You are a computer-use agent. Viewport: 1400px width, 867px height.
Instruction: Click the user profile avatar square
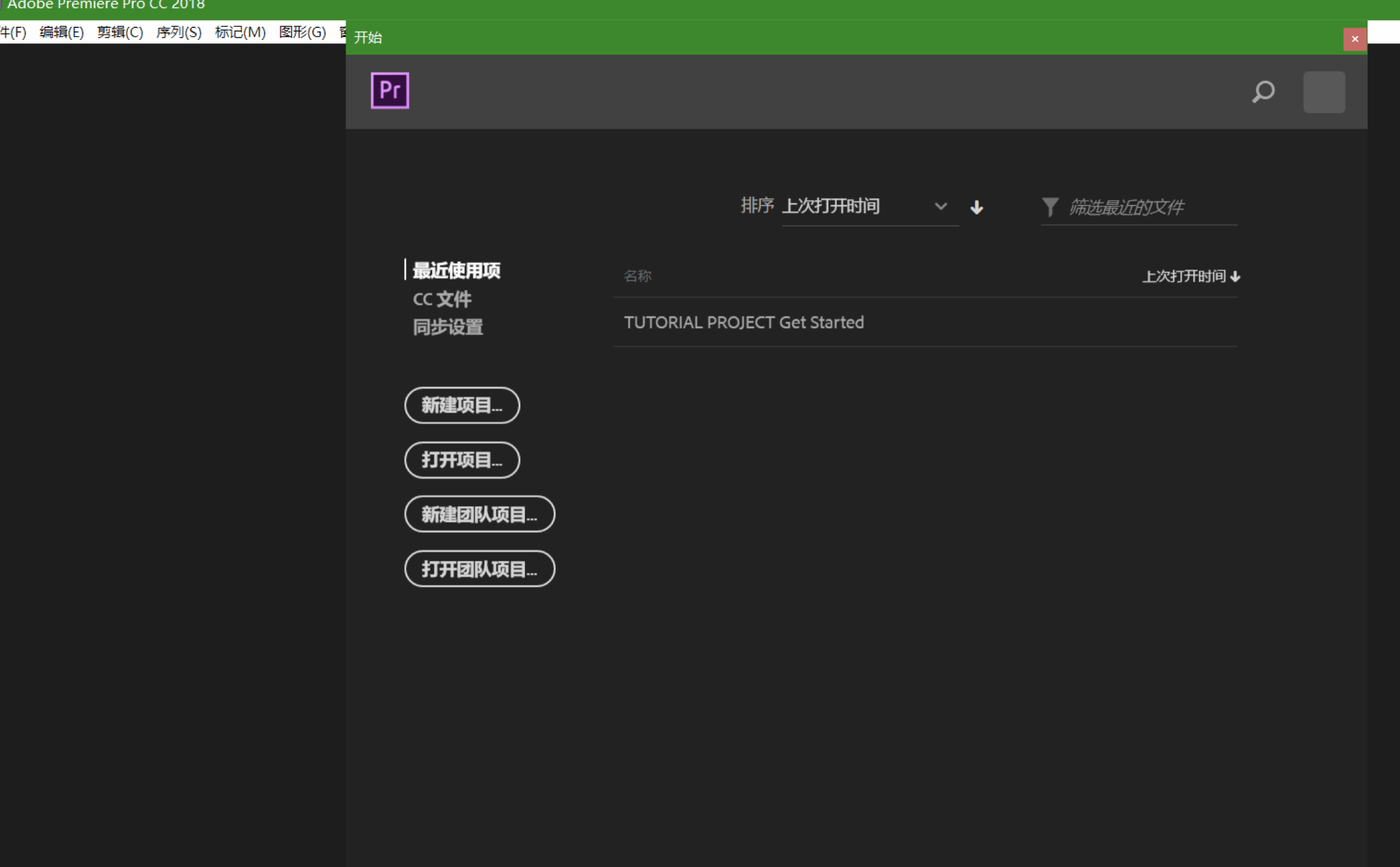pos(1324,92)
